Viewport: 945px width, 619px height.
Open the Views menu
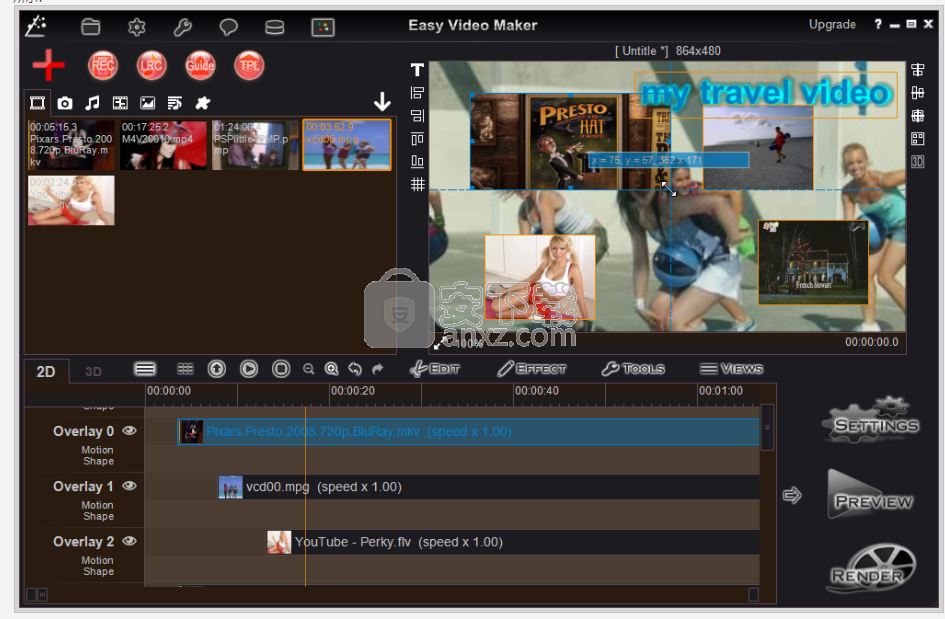(x=731, y=369)
